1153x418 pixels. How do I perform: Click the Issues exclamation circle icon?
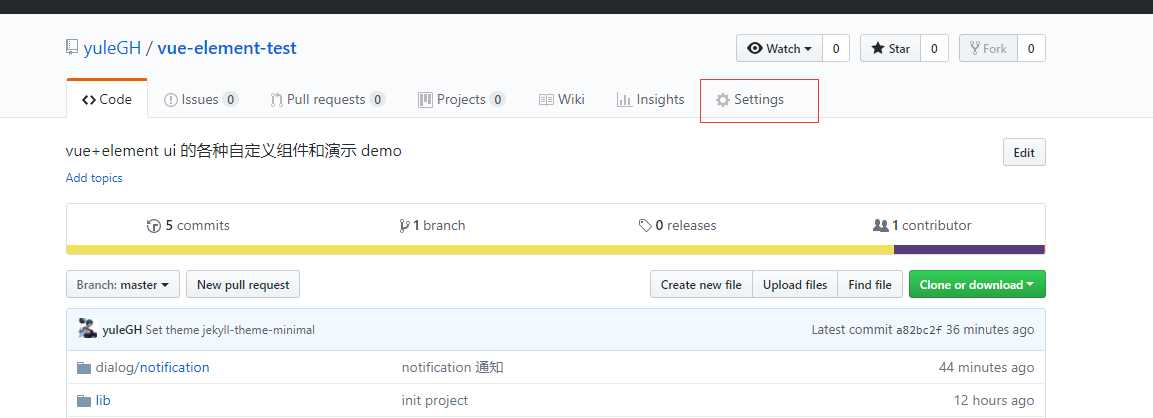[171, 100]
